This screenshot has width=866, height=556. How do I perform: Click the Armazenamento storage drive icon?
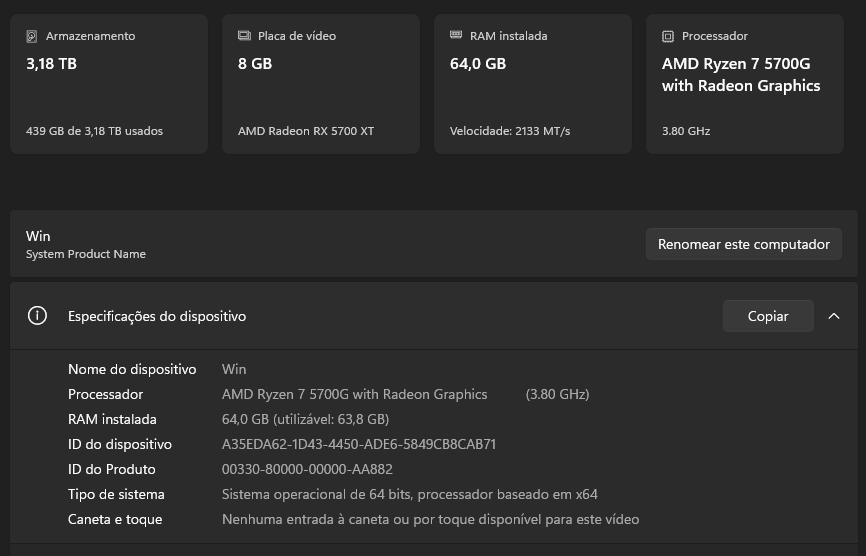point(33,36)
